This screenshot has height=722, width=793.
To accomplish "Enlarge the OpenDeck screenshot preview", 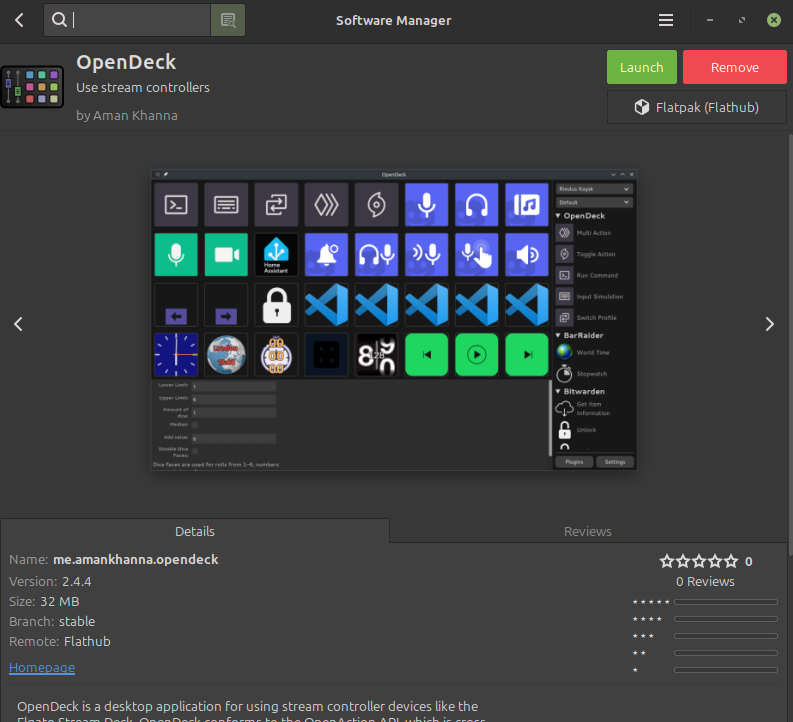I will 393,320.
